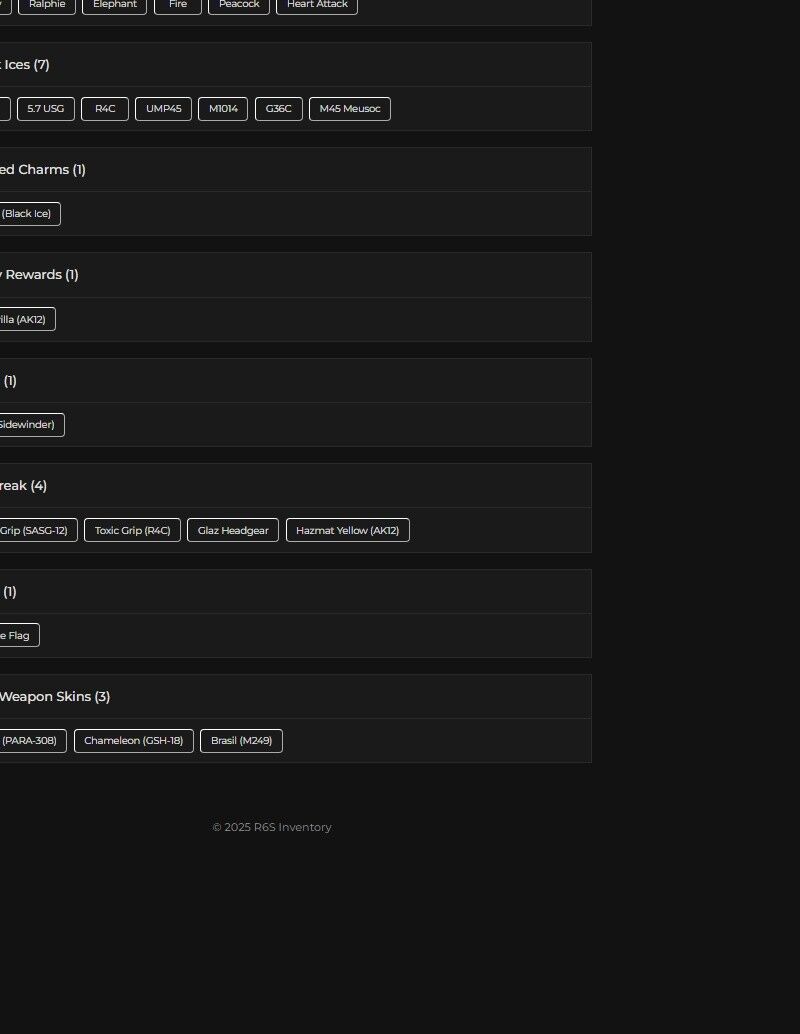
Task: Click the Weapon Skins (3) section header
Action: (x=55, y=697)
